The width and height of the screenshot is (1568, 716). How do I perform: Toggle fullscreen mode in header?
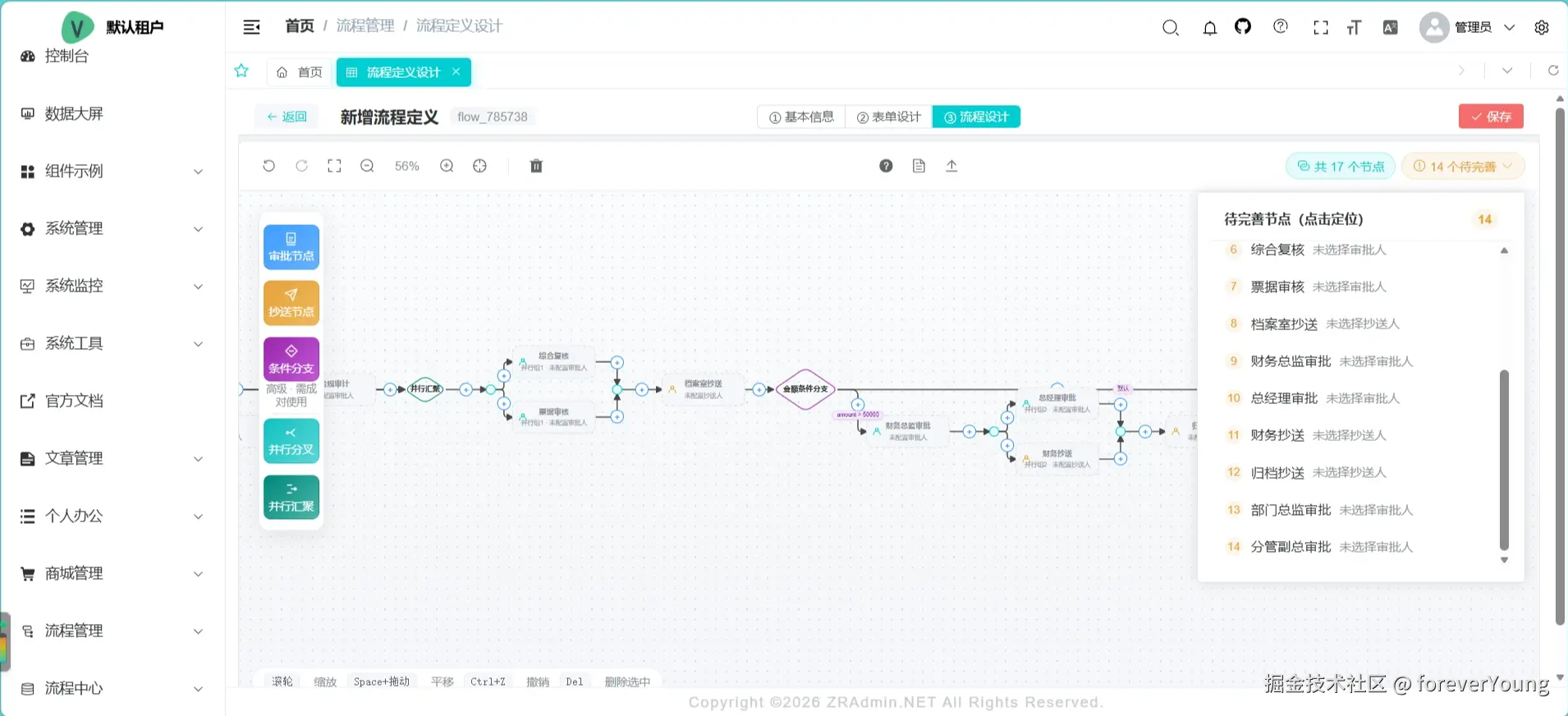[1321, 28]
